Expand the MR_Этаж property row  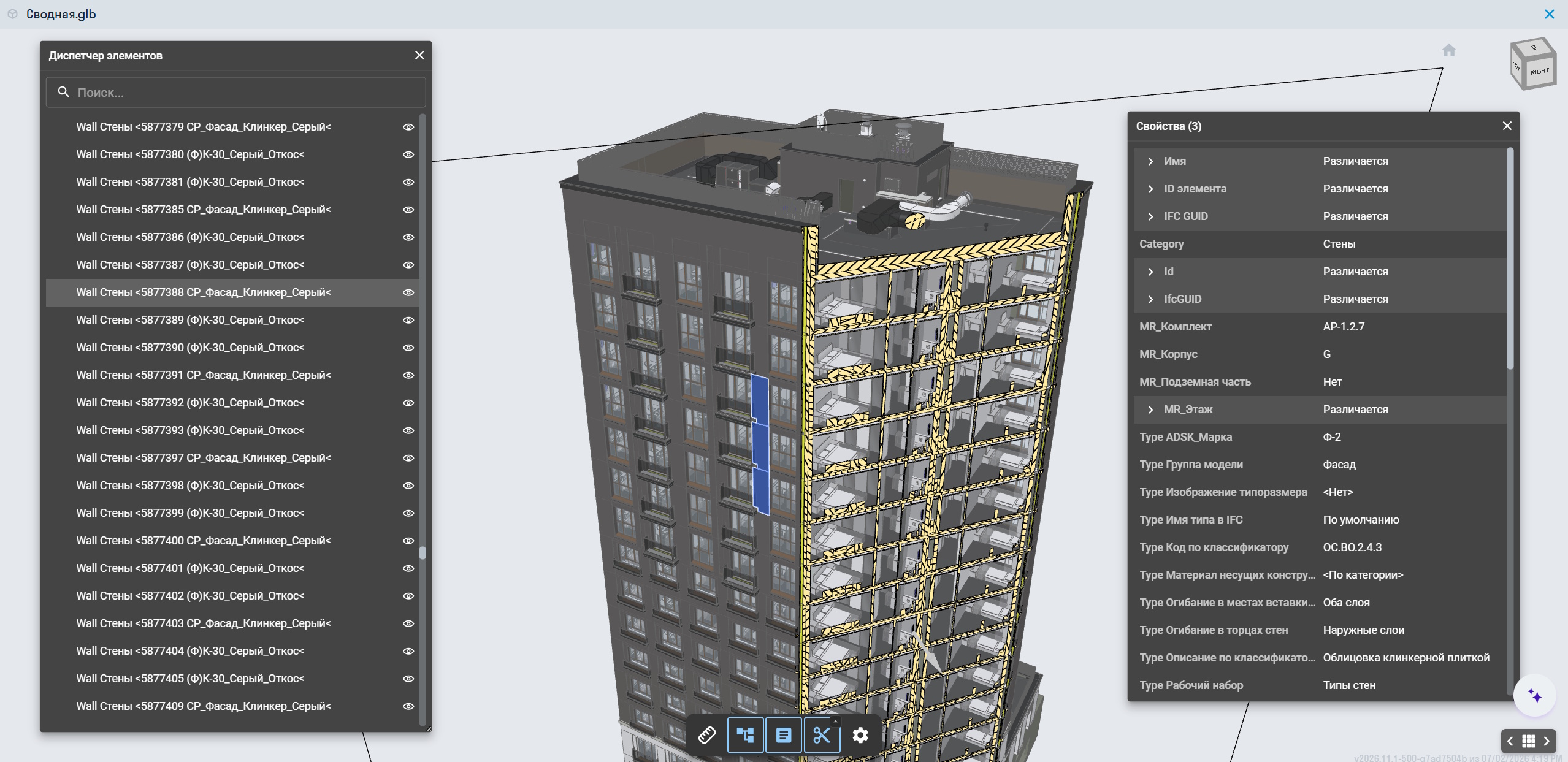point(1150,410)
